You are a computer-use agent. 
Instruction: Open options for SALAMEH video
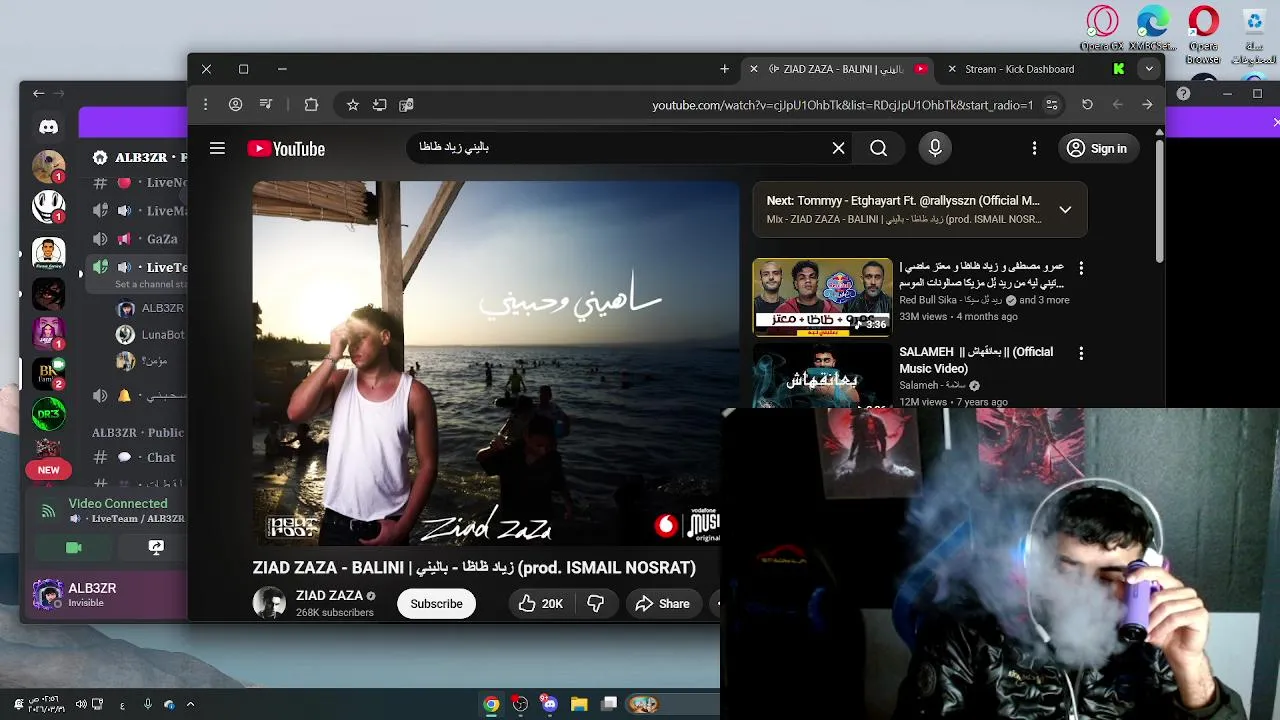pyautogui.click(x=1080, y=353)
